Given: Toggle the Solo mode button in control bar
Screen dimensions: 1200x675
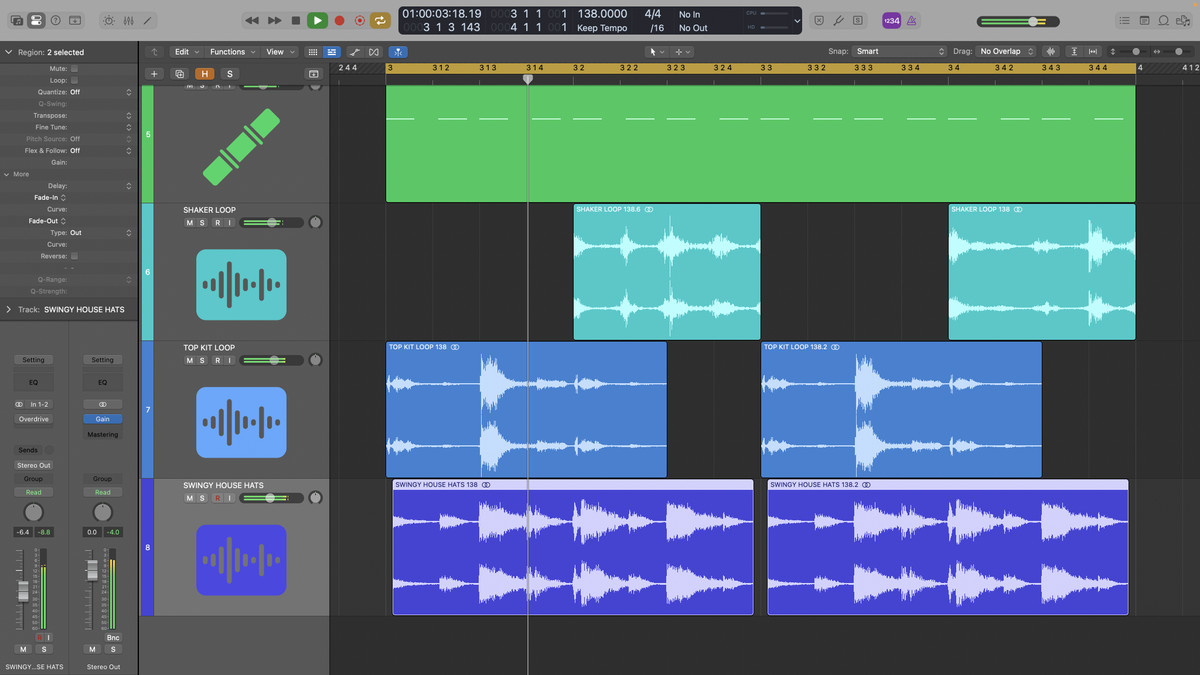Looking at the screenshot, I should coord(857,20).
